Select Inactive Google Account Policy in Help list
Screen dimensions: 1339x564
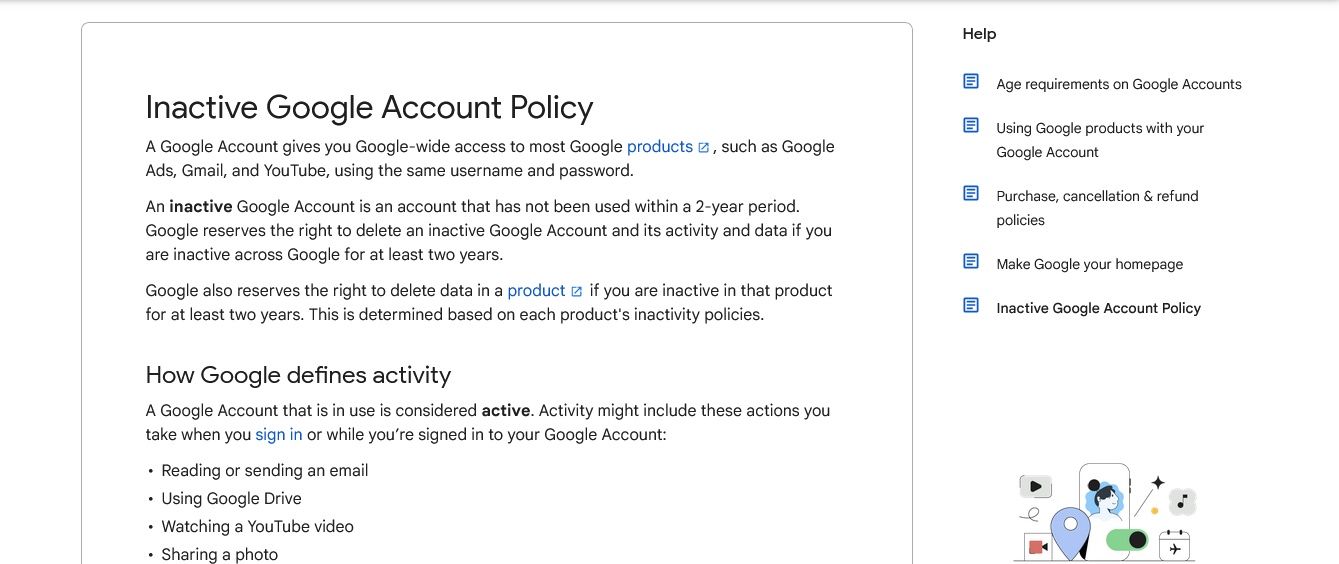(1098, 308)
